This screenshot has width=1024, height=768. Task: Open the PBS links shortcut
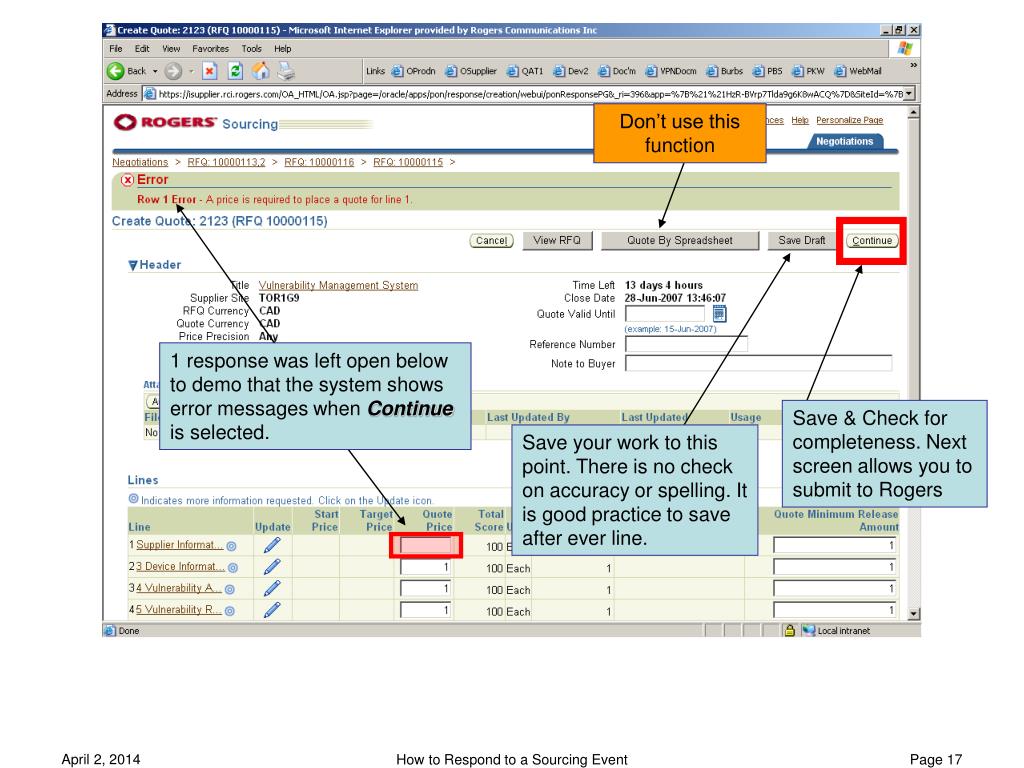(767, 71)
